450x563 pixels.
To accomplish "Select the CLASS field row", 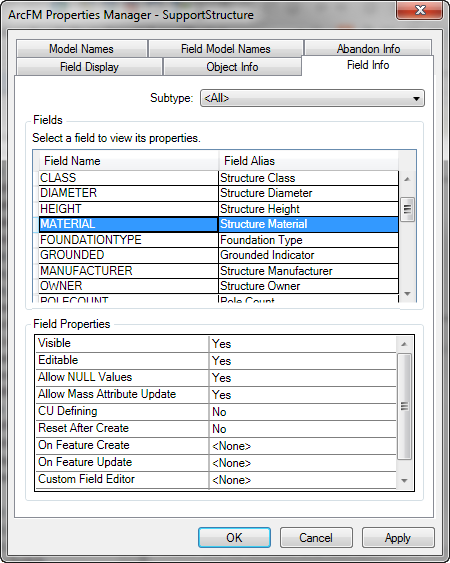I will (218, 178).
